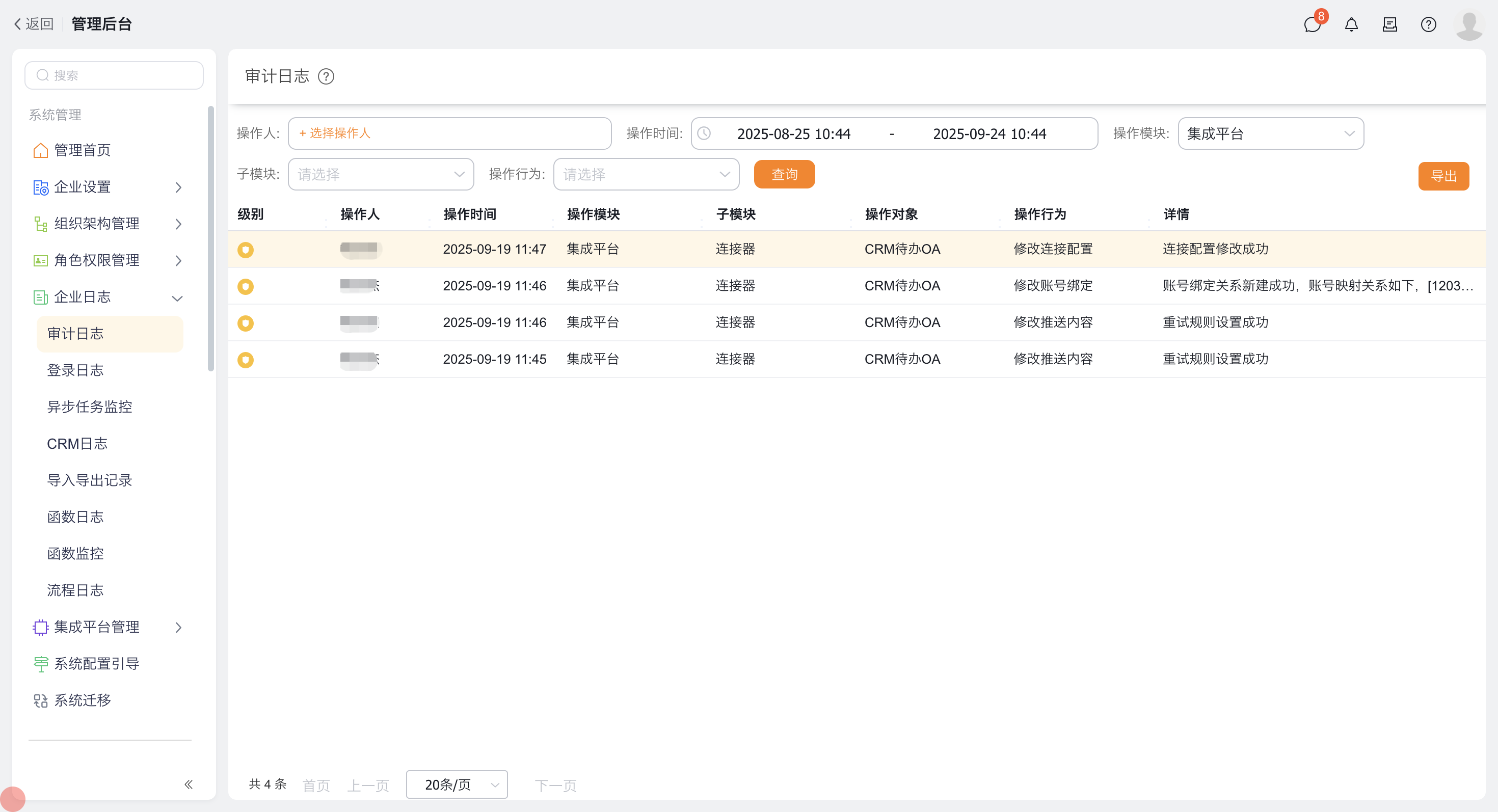
Task: Open 登录日志 in sidebar
Action: click(75, 370)
